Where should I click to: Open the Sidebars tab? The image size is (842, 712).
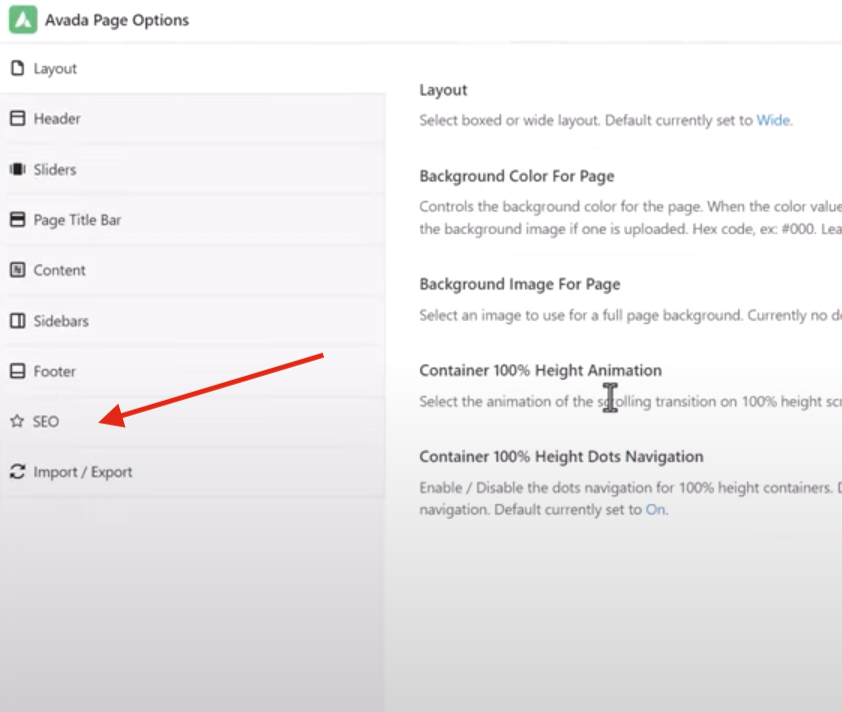click(x=192, y=321)
